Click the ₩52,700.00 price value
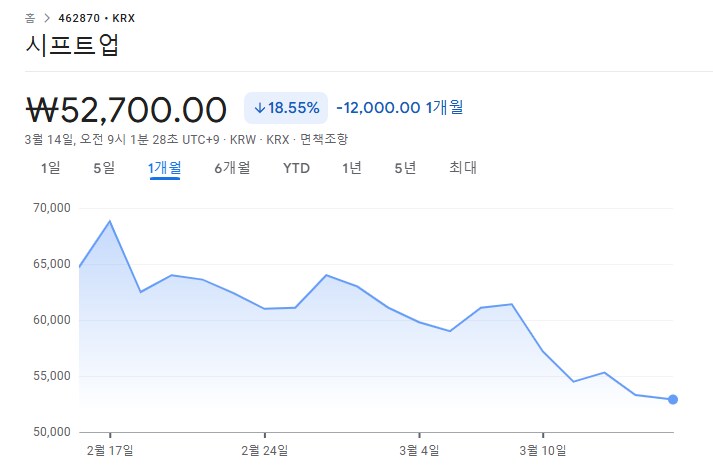The width and height of the screenshot is (713, 472). pos(126,110)
